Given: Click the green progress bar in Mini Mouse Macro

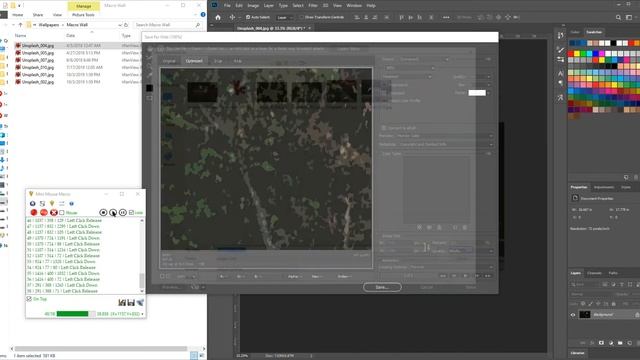Looking at the screenshot, I should (76, 313).
